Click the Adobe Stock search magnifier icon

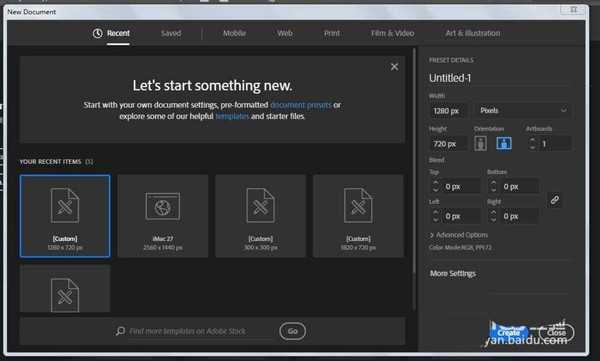(120, 331)
